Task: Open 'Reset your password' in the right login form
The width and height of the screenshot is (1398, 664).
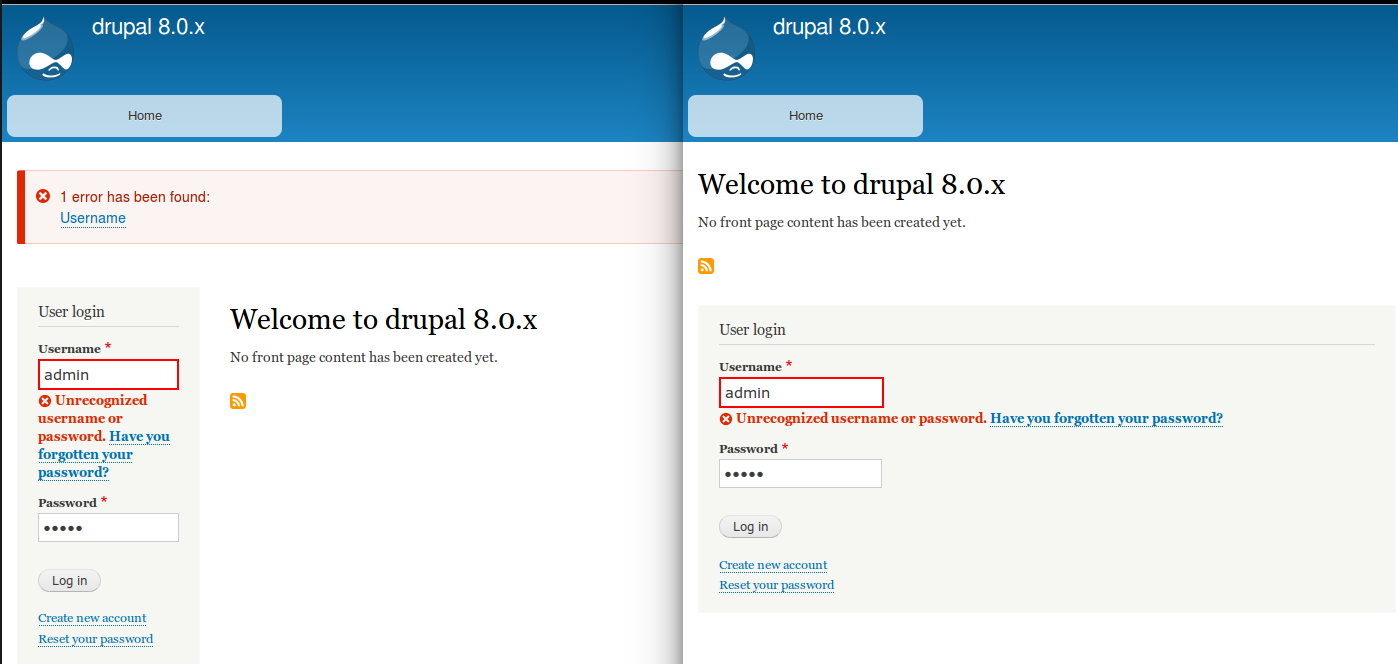Action: [777, 584]
